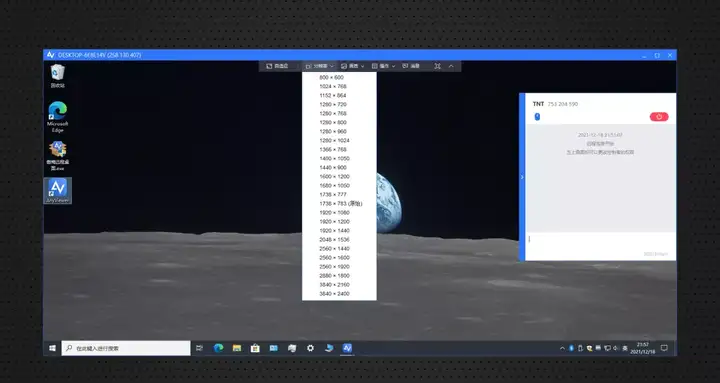Pick 1920 × 1080 resolution
The height and width of the screenshot is (383, 720).
click(x=339, y=213)
